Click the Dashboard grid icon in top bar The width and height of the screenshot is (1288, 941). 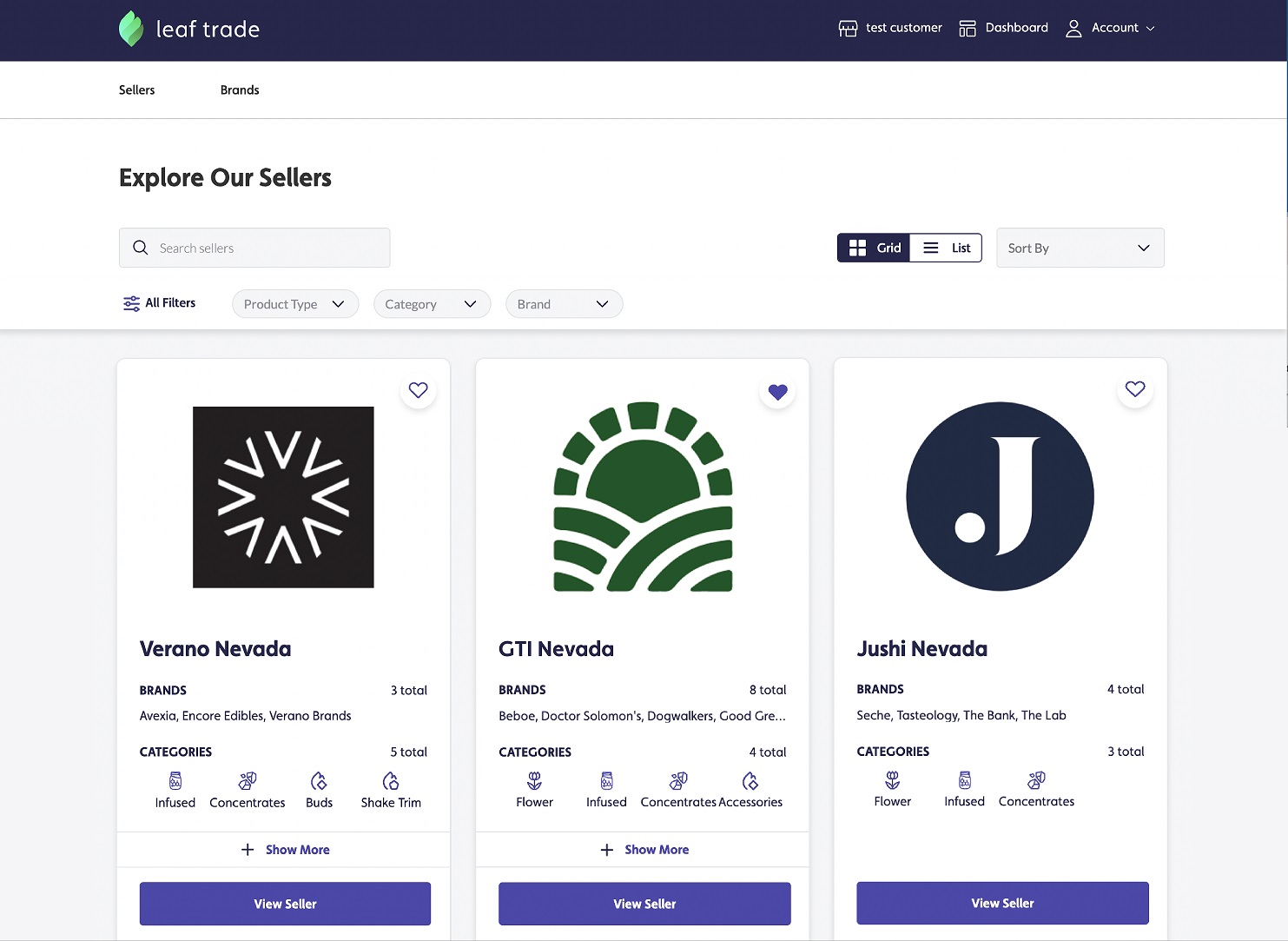(967, 27)
